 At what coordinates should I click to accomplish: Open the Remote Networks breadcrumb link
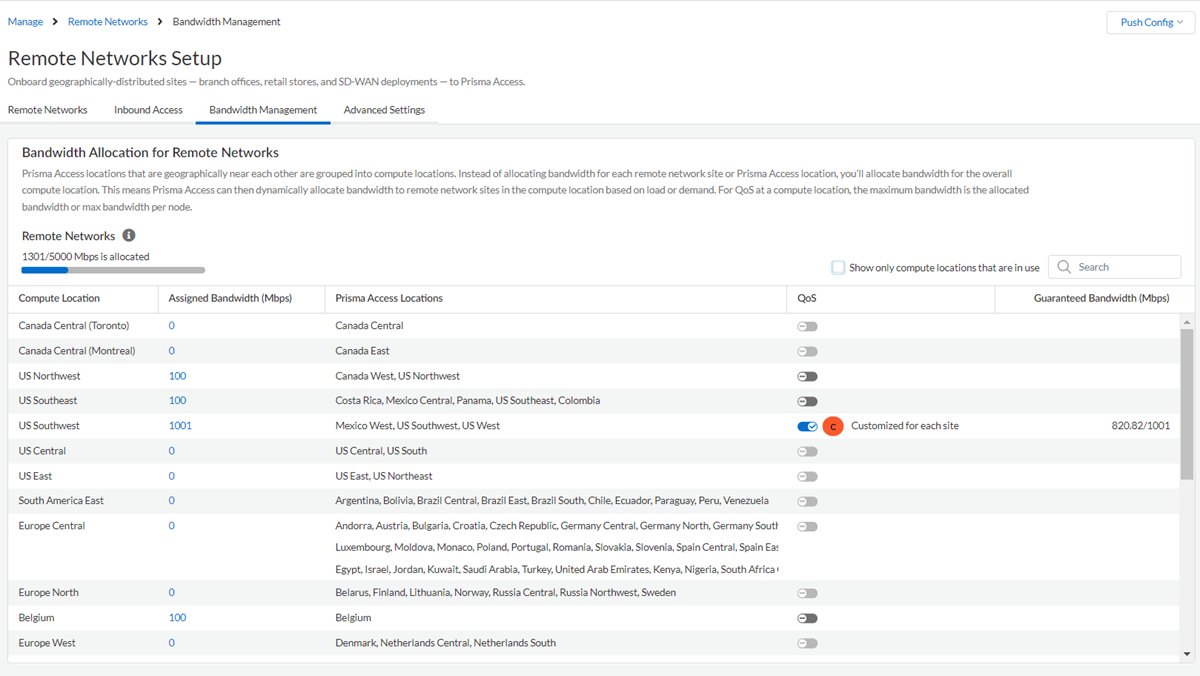click(x=108, y=22)
